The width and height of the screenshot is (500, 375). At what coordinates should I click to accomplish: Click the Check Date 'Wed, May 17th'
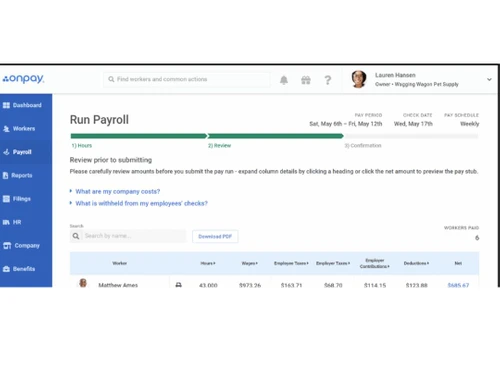click(413, 124)
